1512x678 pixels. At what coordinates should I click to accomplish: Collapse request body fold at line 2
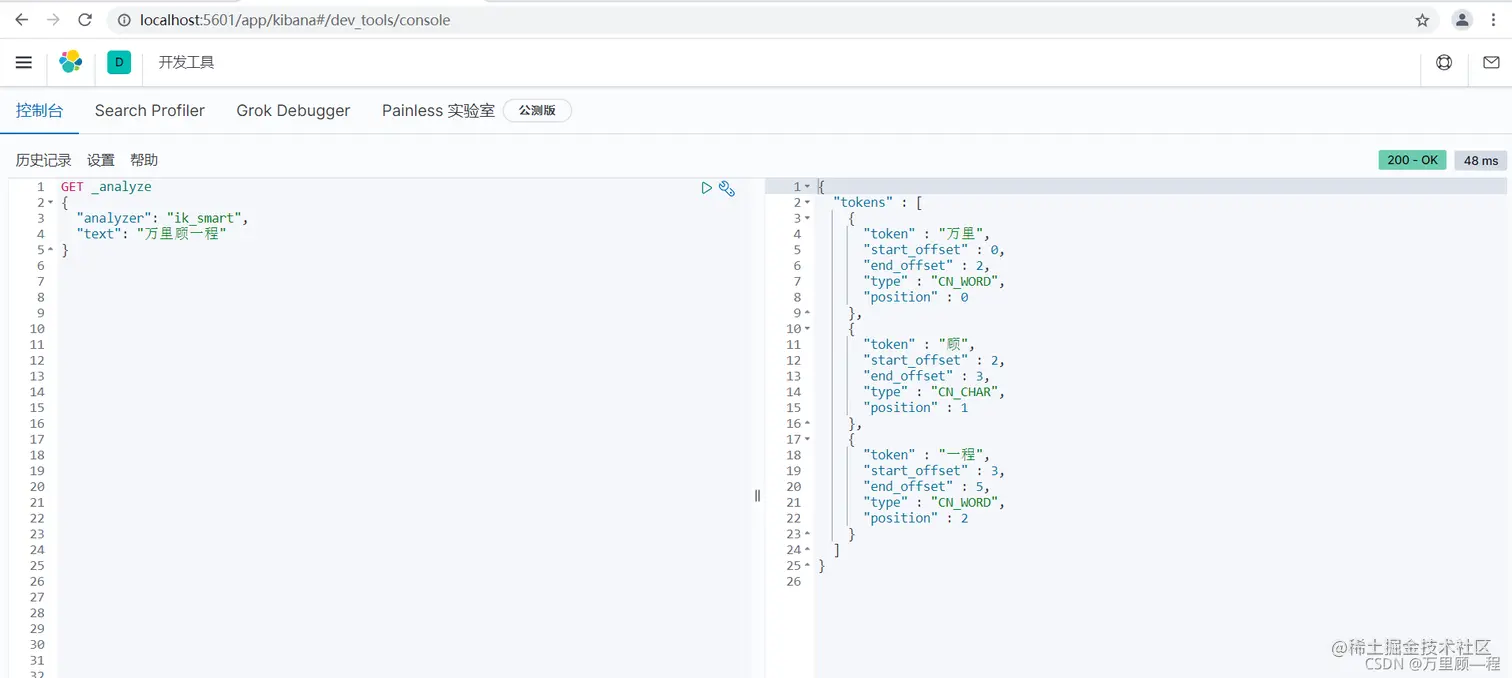pos(51,202)
